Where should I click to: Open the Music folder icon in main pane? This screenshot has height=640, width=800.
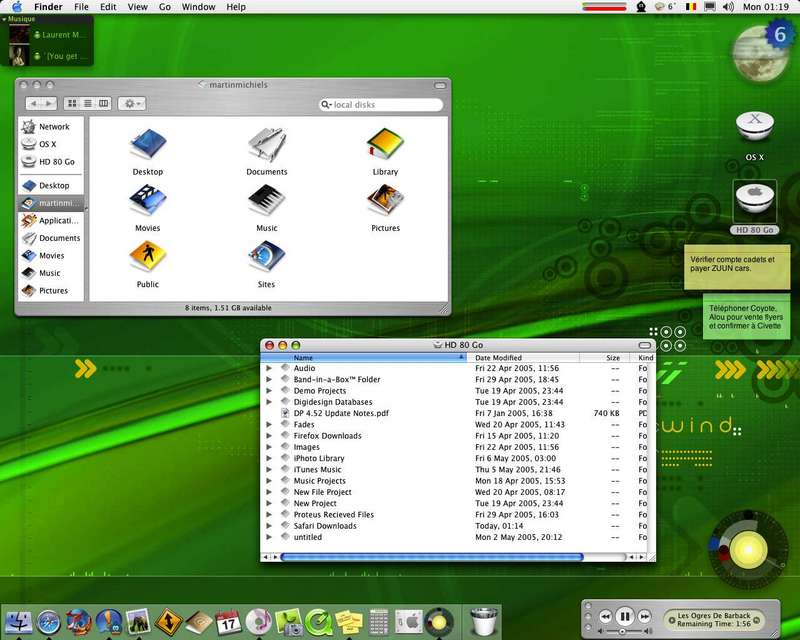(267, 201)
